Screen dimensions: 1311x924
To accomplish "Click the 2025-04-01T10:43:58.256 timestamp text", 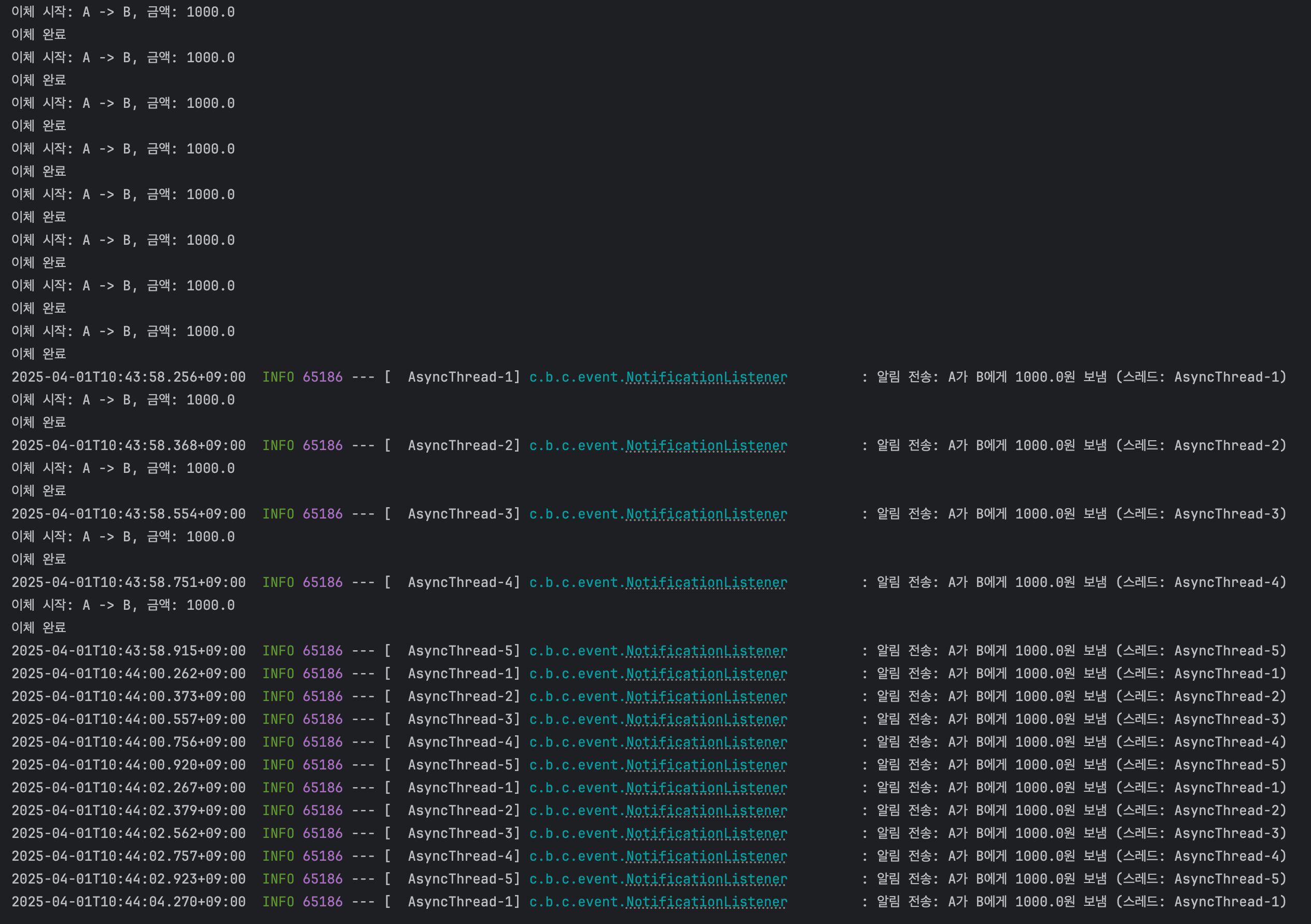I will [129, 377].
